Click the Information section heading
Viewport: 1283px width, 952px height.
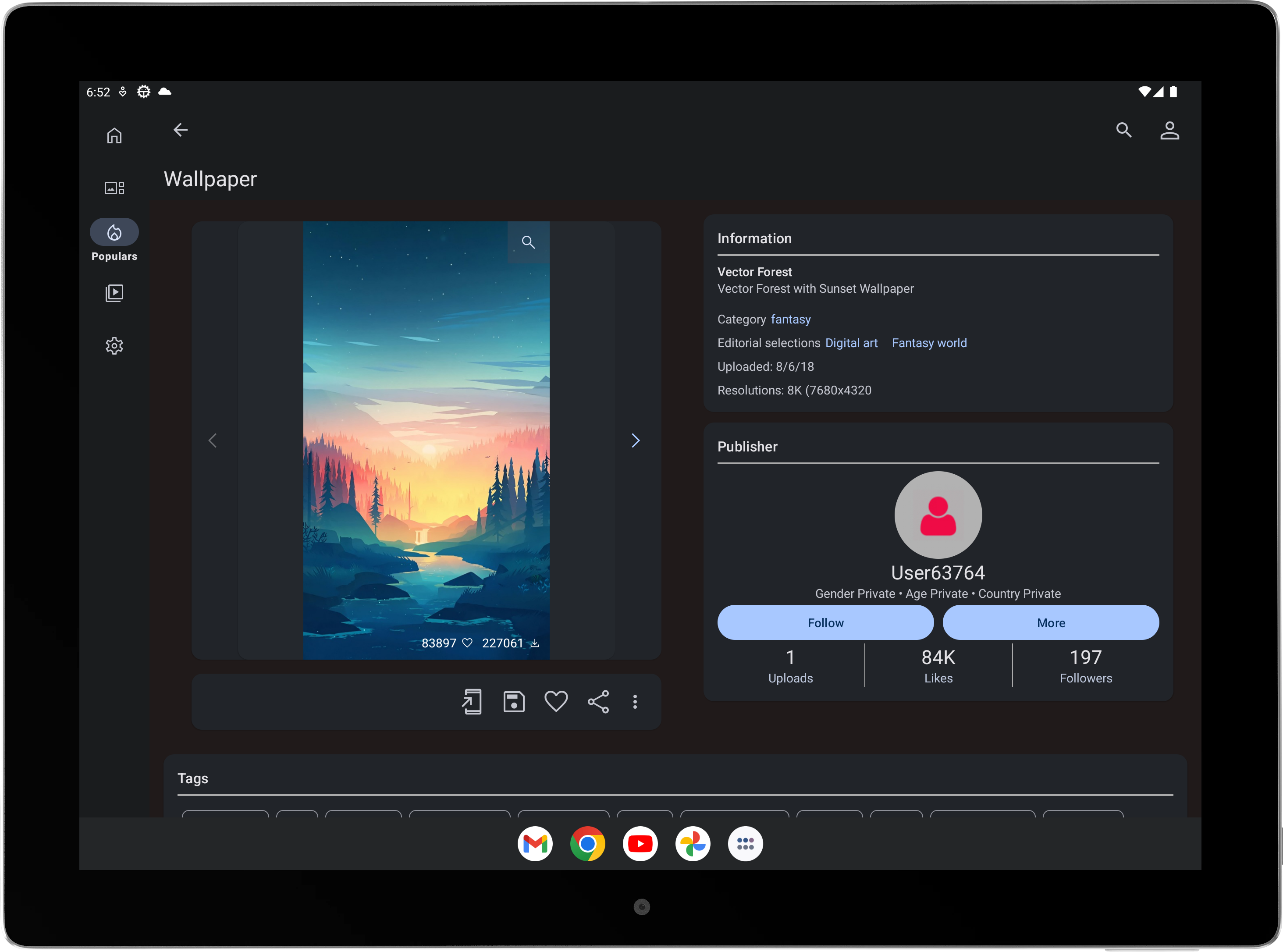click(754, 238)
